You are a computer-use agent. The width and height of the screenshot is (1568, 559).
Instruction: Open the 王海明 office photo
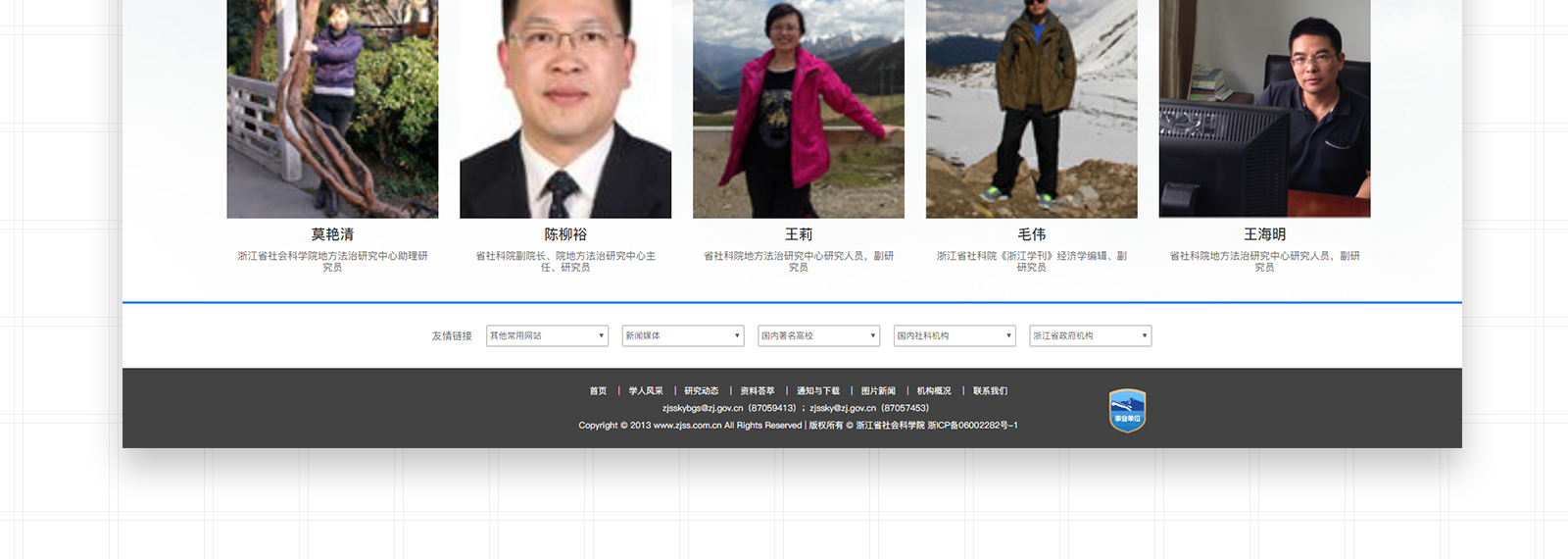(x=1264, y=108)
